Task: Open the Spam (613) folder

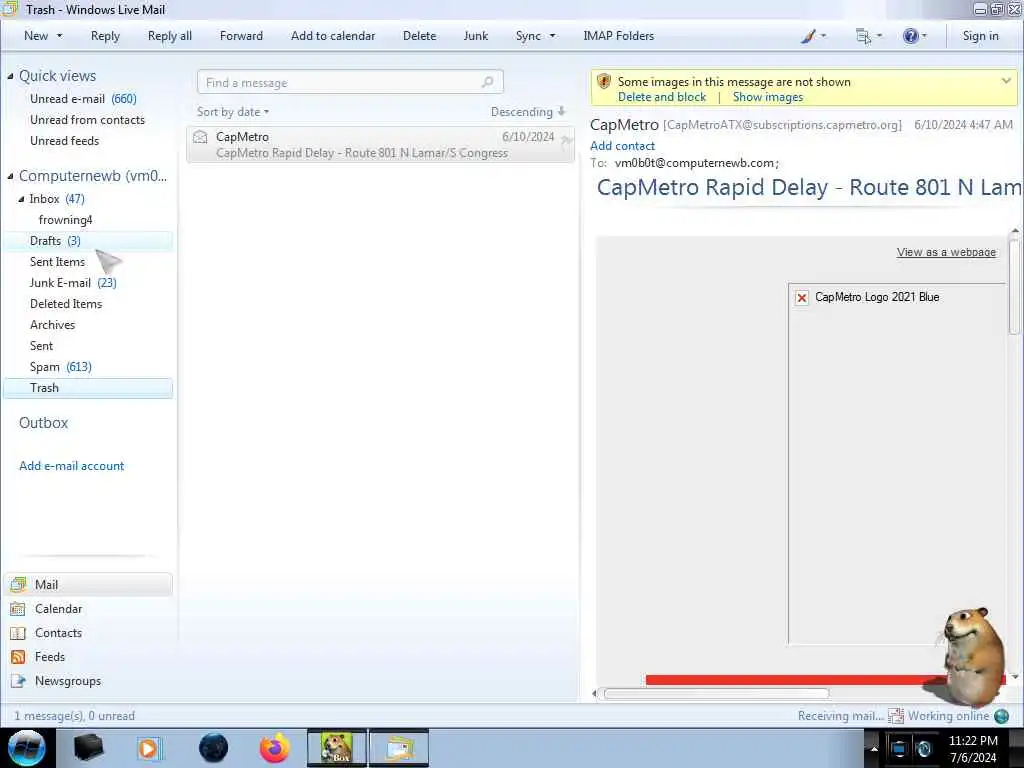Action: (x=60, y=366)
